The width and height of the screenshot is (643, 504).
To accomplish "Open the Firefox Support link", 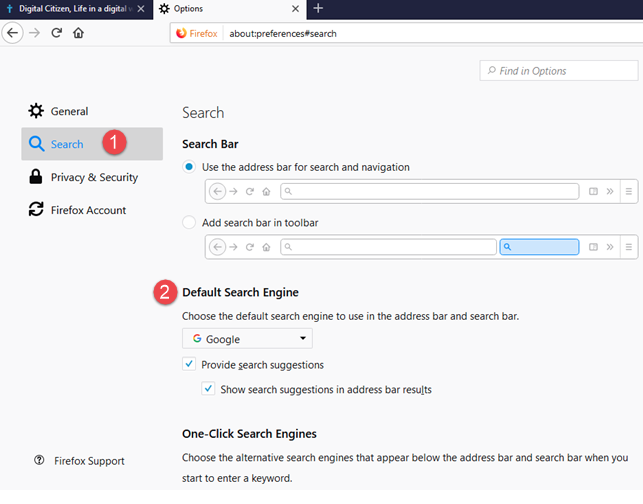I will 89,461.
